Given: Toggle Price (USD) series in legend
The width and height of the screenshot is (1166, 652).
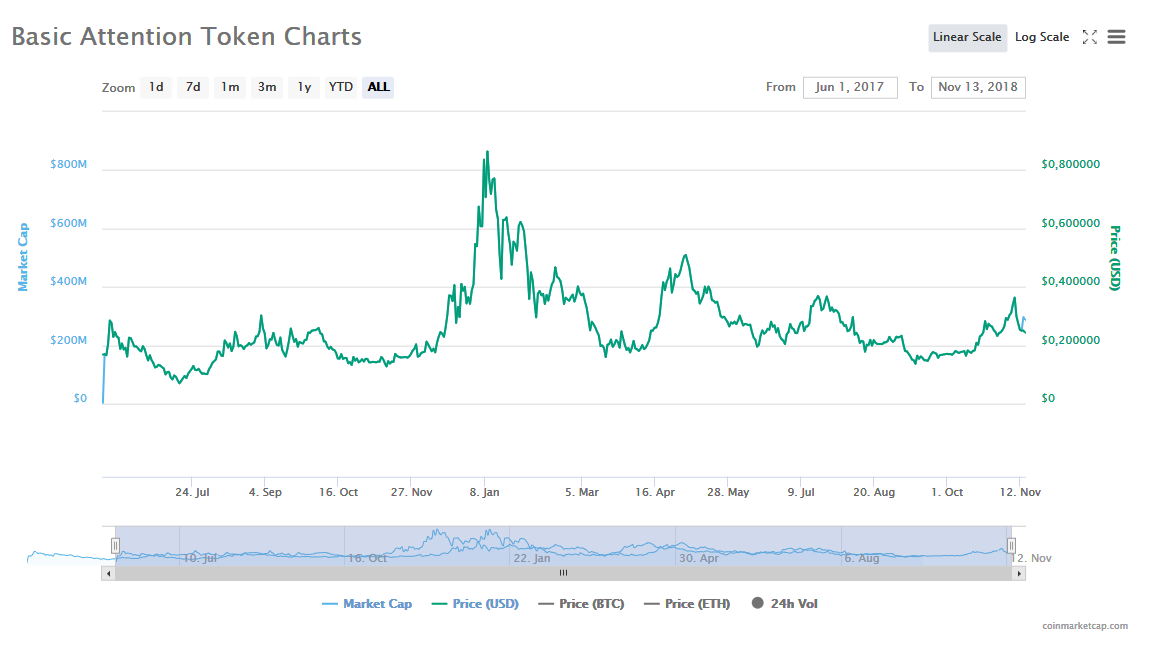Looking at the screenshot, I should (x=475, y=604).
